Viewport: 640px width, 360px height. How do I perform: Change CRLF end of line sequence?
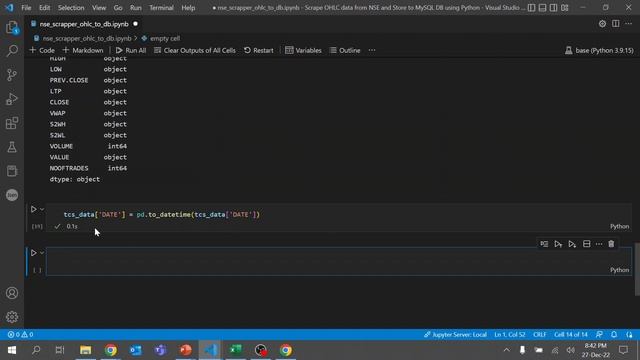pyautogui.click(x=539, y=335)
